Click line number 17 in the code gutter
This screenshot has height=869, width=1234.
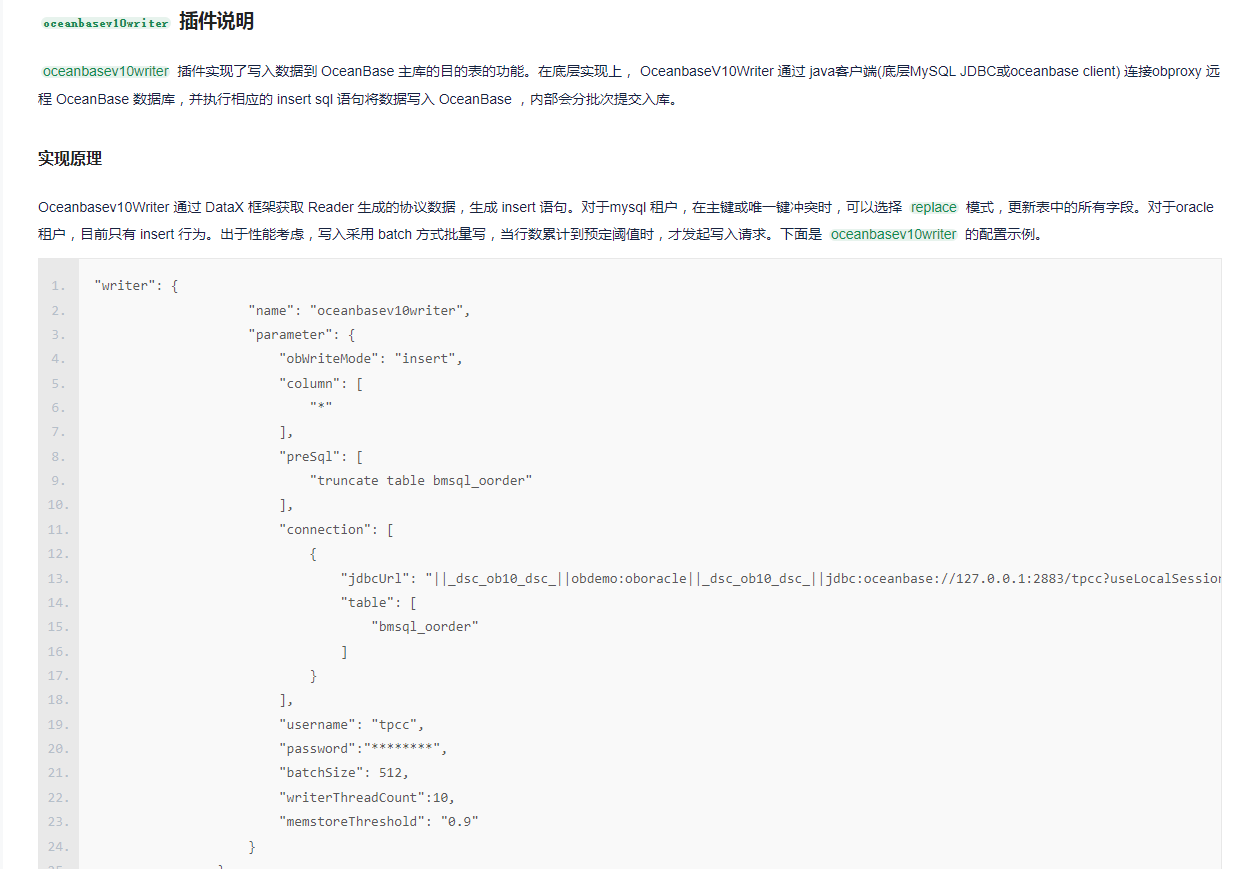(58, 675)
